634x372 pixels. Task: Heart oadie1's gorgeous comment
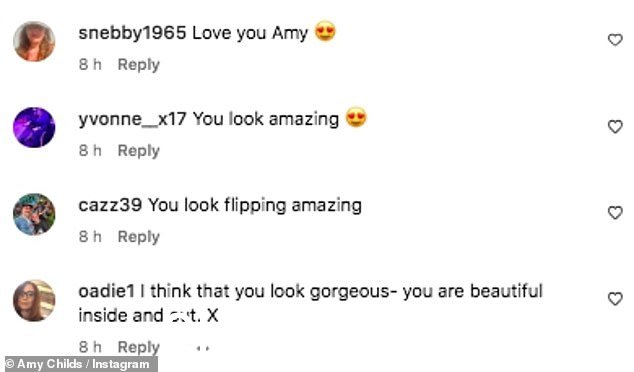pyautogui.click(x=615, y=299)
